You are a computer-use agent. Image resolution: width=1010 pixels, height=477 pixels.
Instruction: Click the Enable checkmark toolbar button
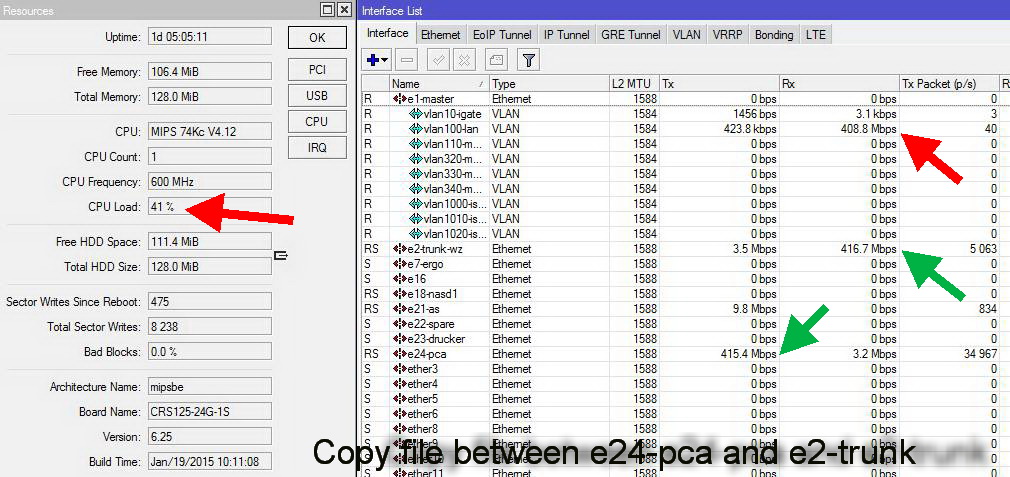click(x=438, y=61)
